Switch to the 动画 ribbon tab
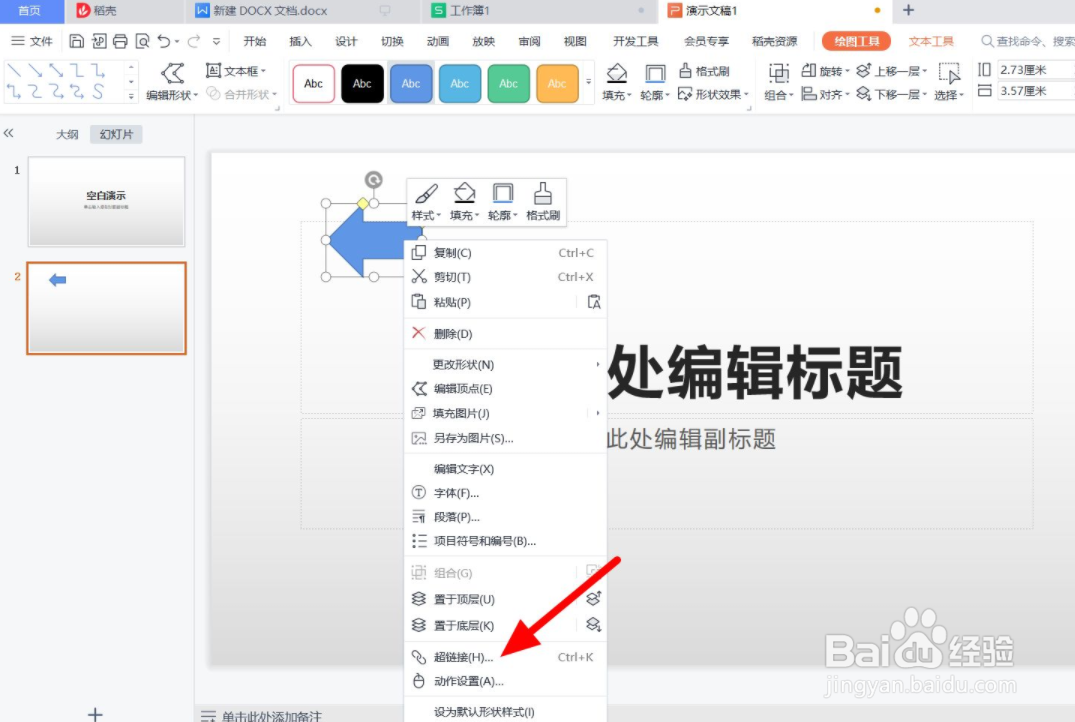The image size is (1075, 722). coord(437,41)
